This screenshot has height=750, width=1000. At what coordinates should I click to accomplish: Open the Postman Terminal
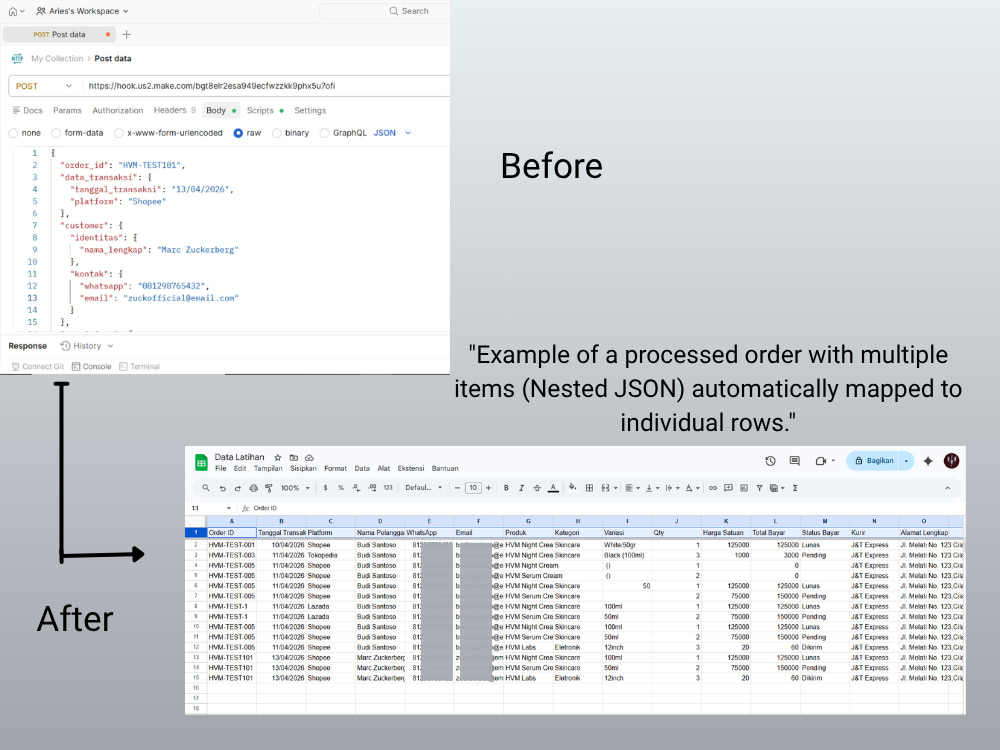(x=139, y=367)
